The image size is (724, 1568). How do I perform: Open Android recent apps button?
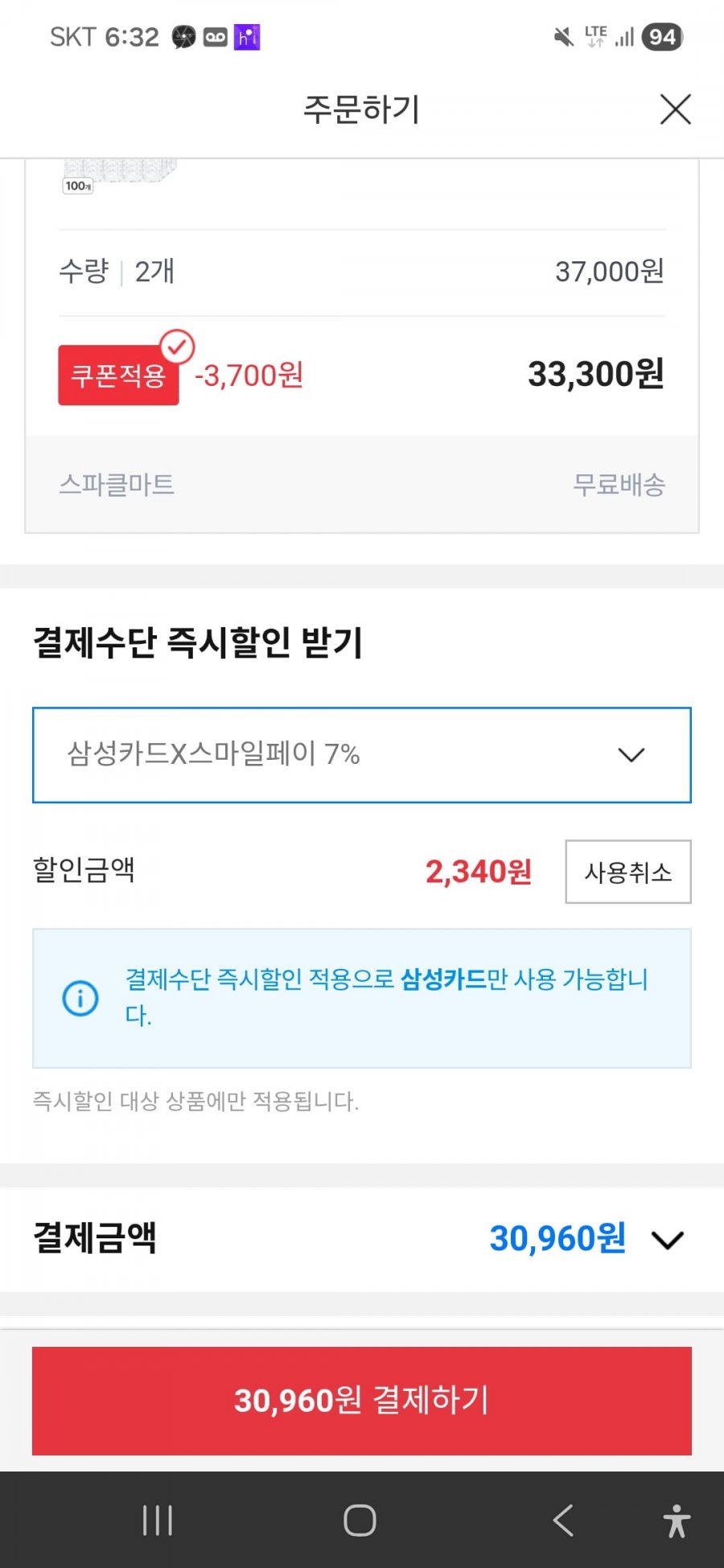[x=158, y=1521]
